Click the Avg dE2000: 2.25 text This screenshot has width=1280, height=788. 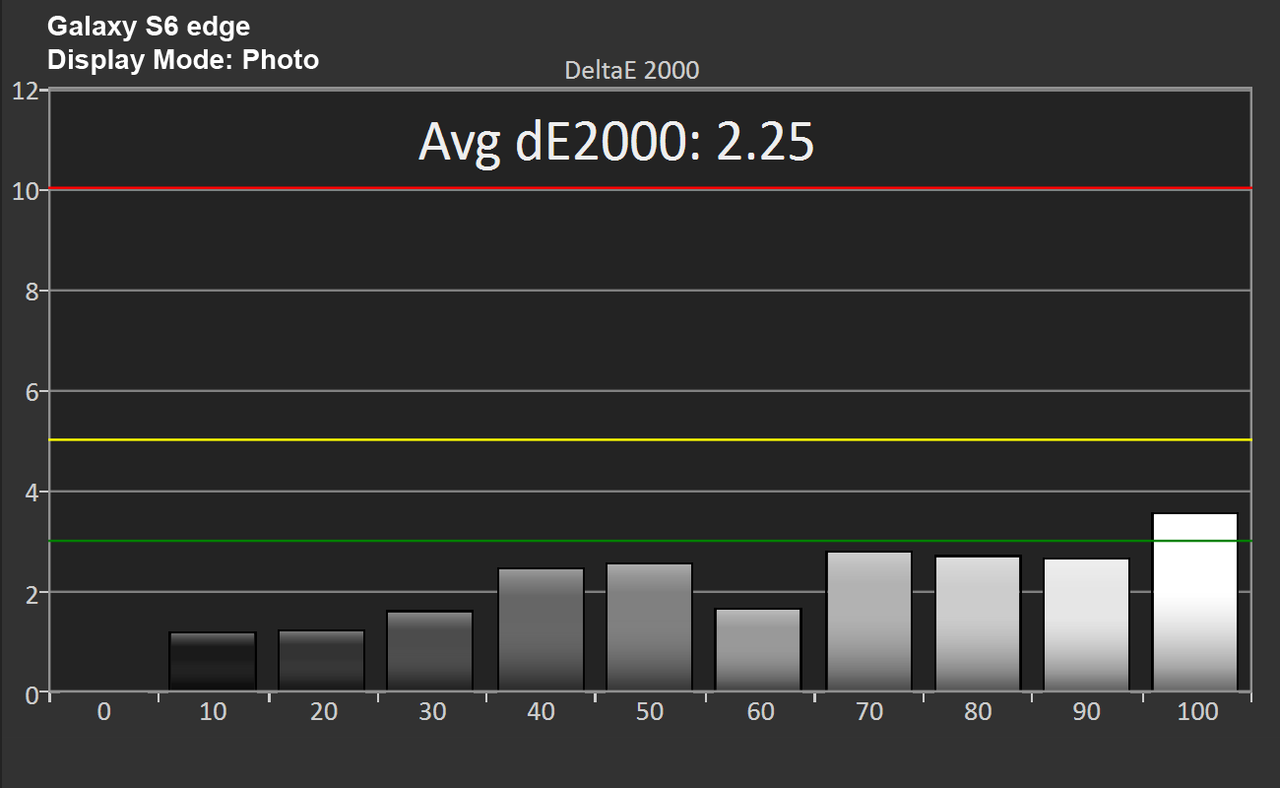[616, 143]
